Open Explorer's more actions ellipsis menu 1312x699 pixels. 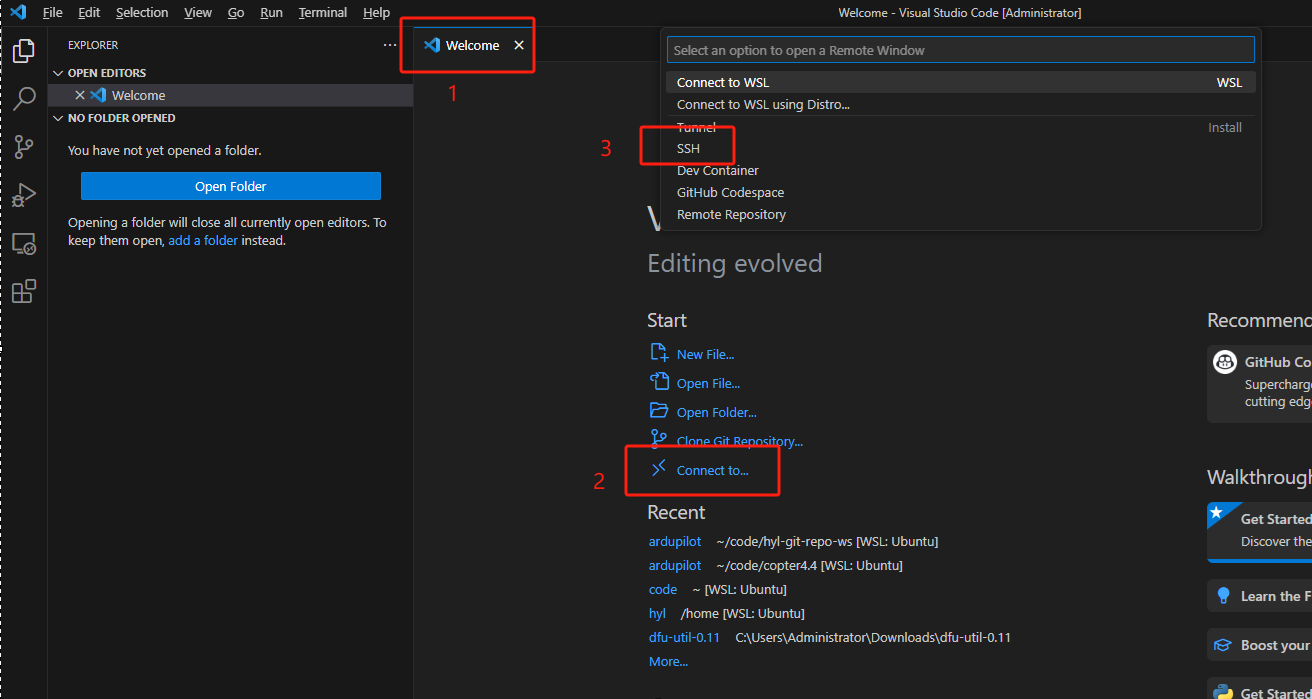click(x=389, y=45)
